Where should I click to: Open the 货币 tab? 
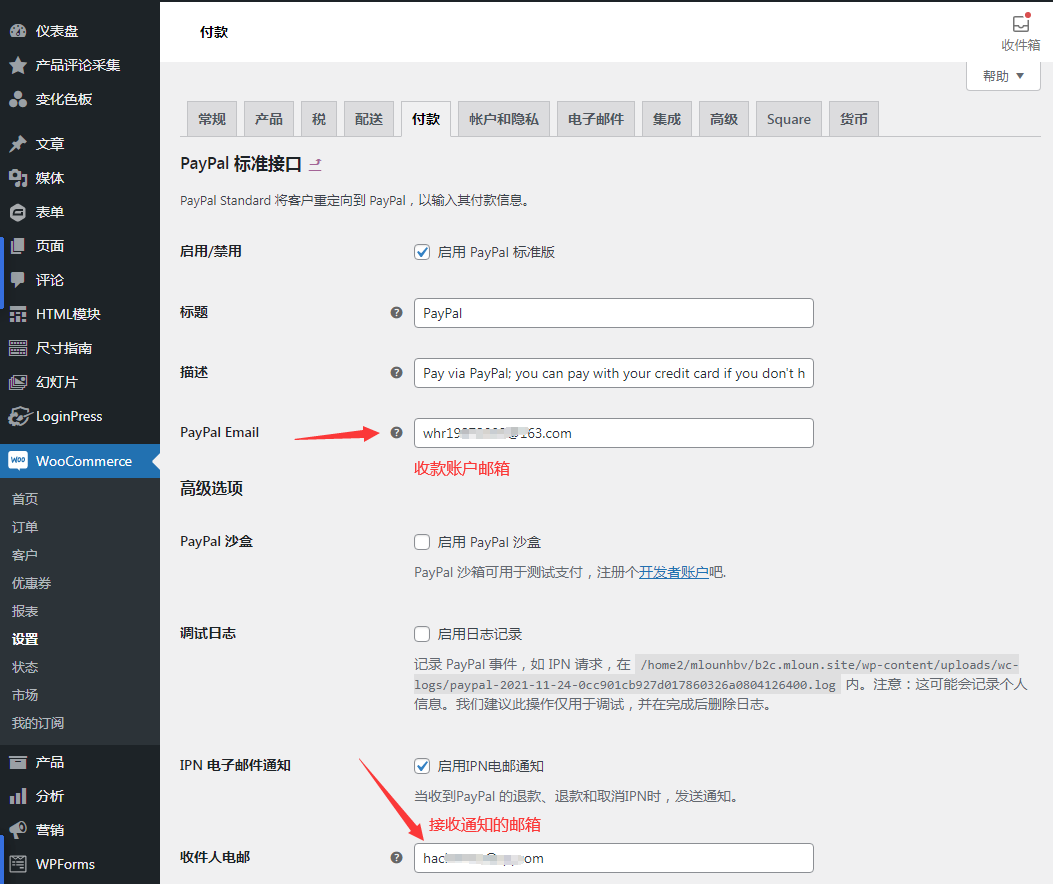coord(854,119)
